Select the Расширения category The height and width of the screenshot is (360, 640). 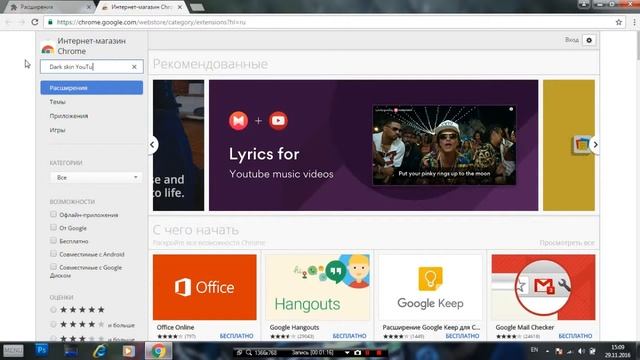pyautogui.click(x=91, y=88)
